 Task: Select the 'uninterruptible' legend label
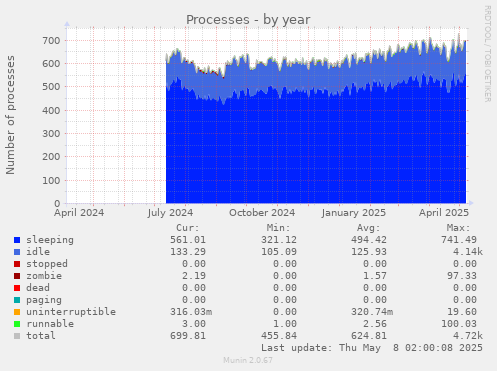[71, 312]
